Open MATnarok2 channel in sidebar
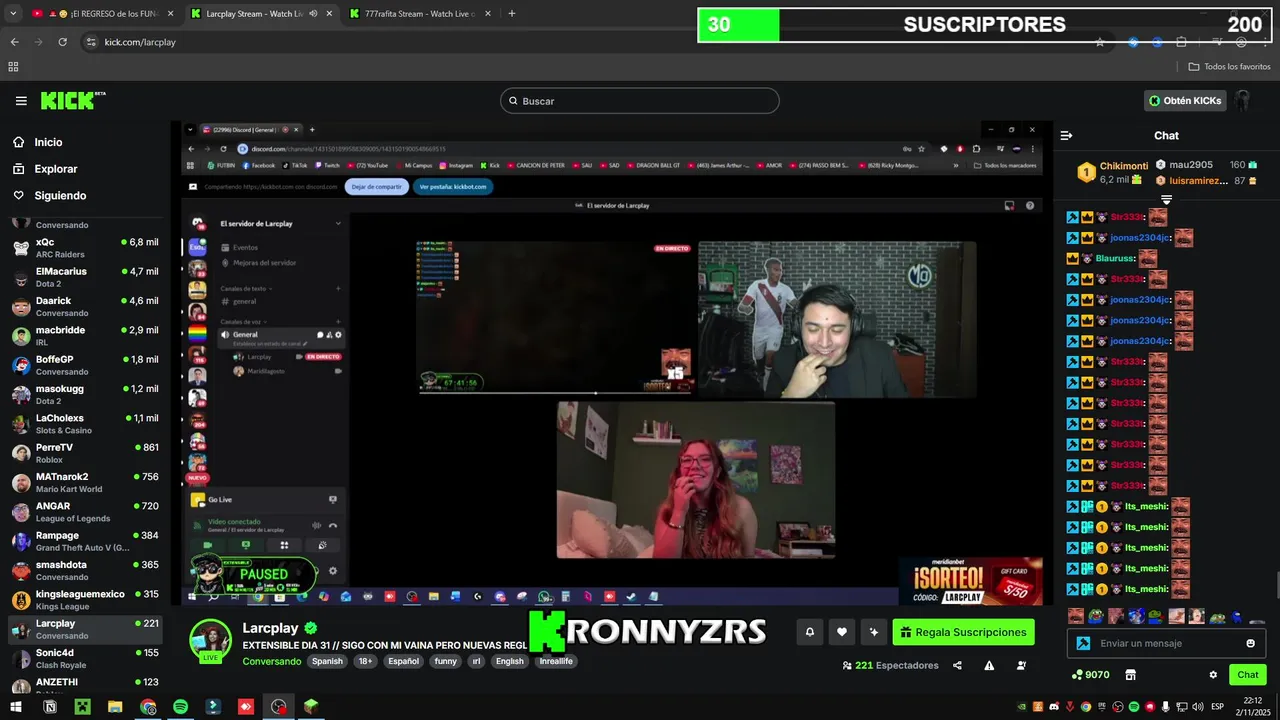Viewport: 1280px width, 720px height. (85, 482)
